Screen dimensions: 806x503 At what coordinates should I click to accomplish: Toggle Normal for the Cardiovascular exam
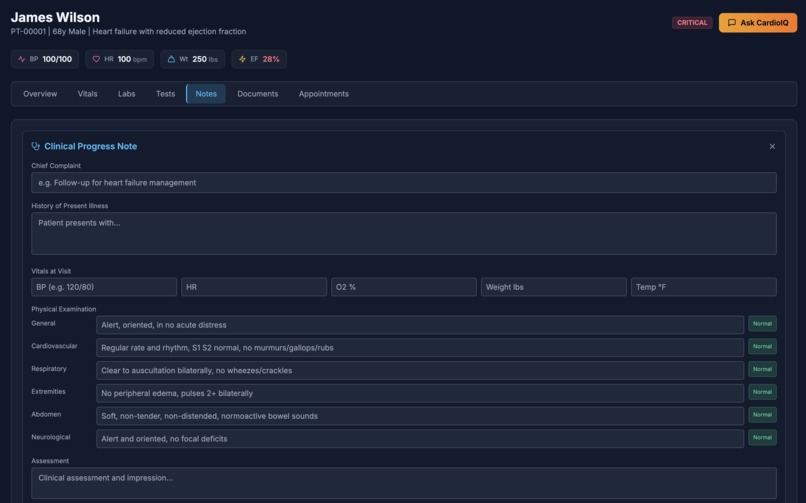(762, 346)
